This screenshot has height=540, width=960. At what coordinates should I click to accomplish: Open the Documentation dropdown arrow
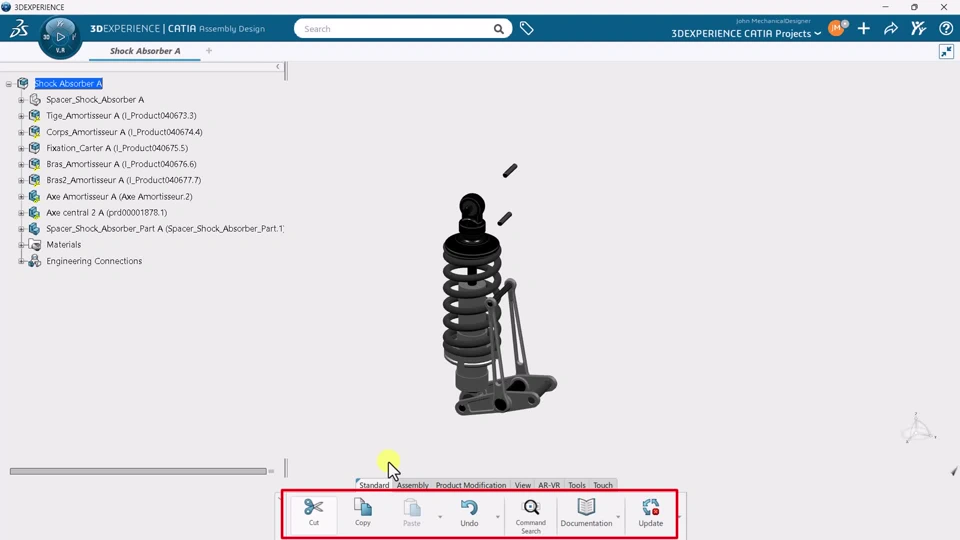(x=618, y=517)
